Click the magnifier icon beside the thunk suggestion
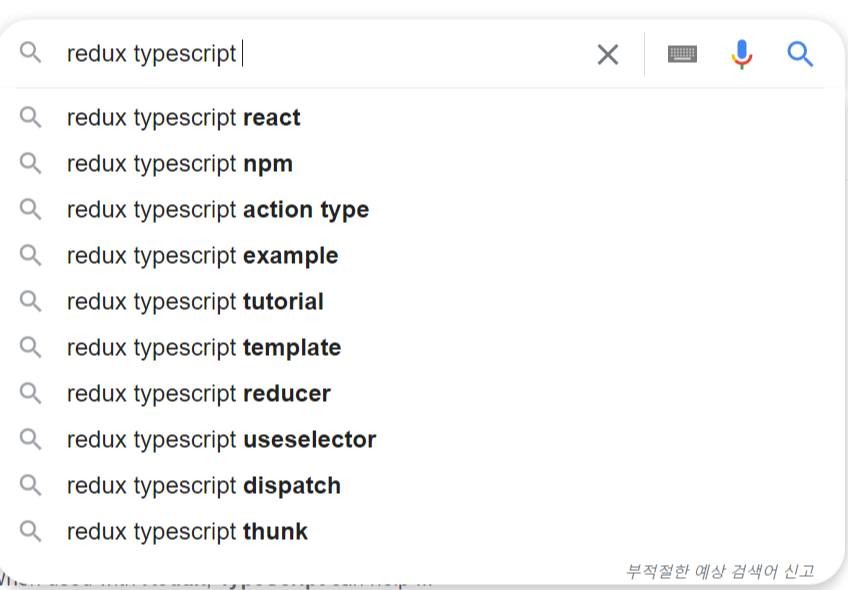This screenshot has width=848, height=590. point(30,531)
